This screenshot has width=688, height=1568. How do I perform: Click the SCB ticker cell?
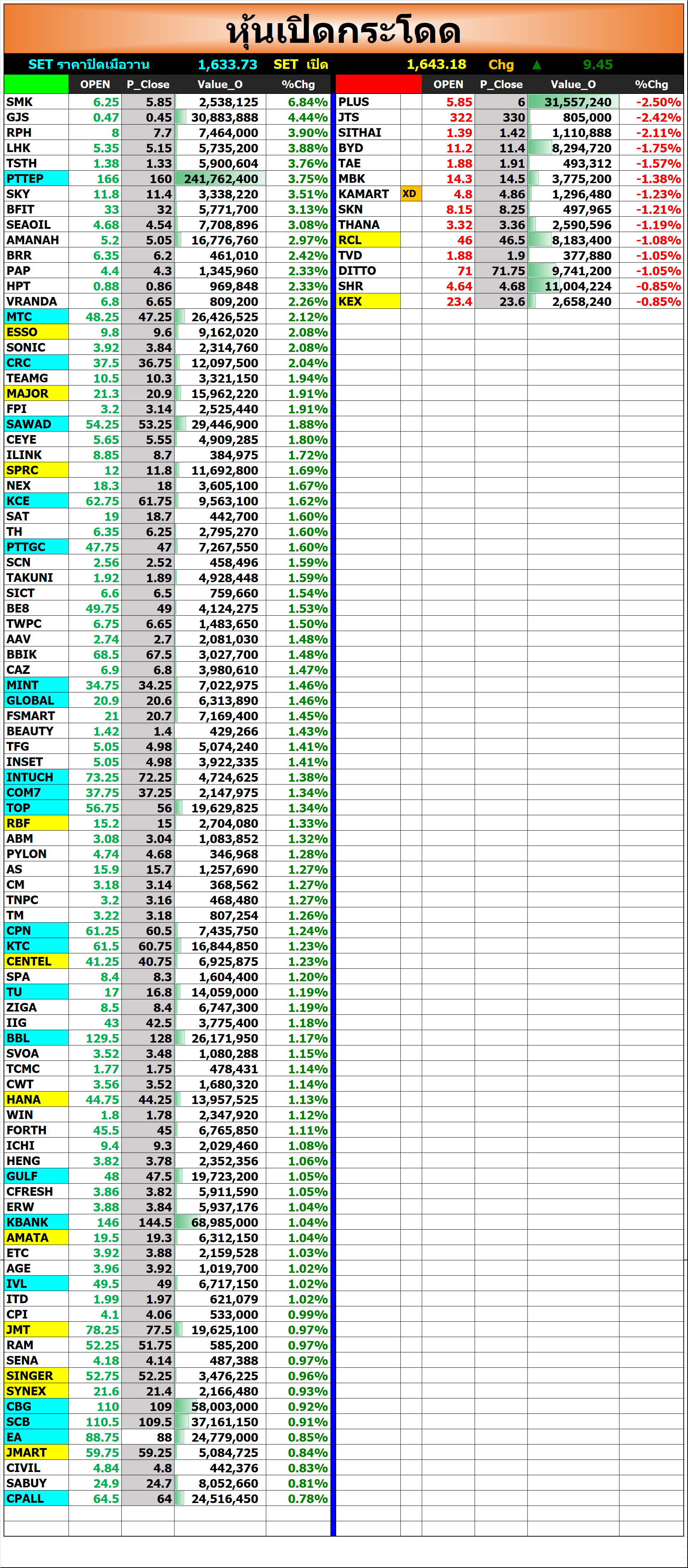pyautogui.click(x=36, y=1422)
